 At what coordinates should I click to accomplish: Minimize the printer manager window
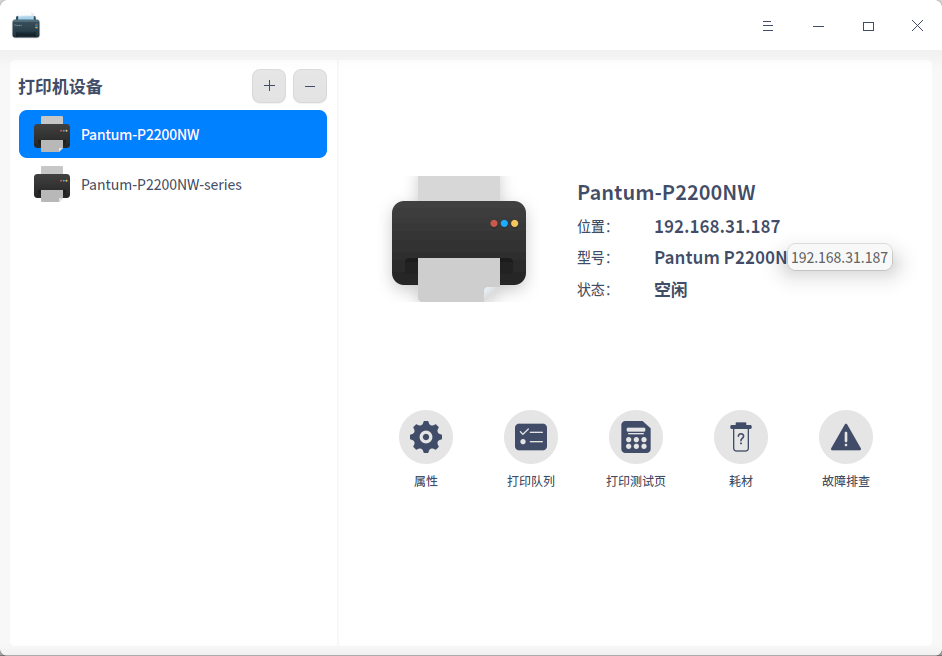pyautogui.click(x=818, y=26)
